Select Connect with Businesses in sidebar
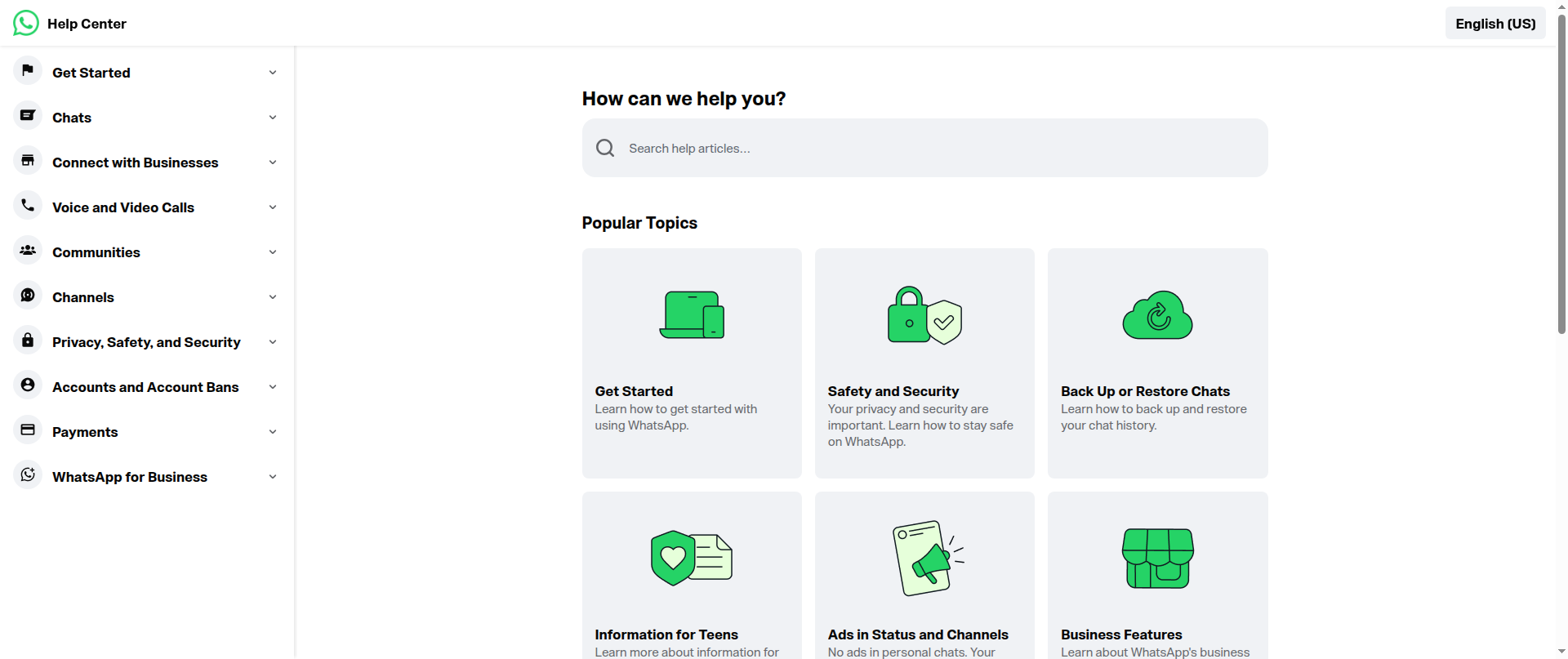1568x659 pixels. (136, 163)
